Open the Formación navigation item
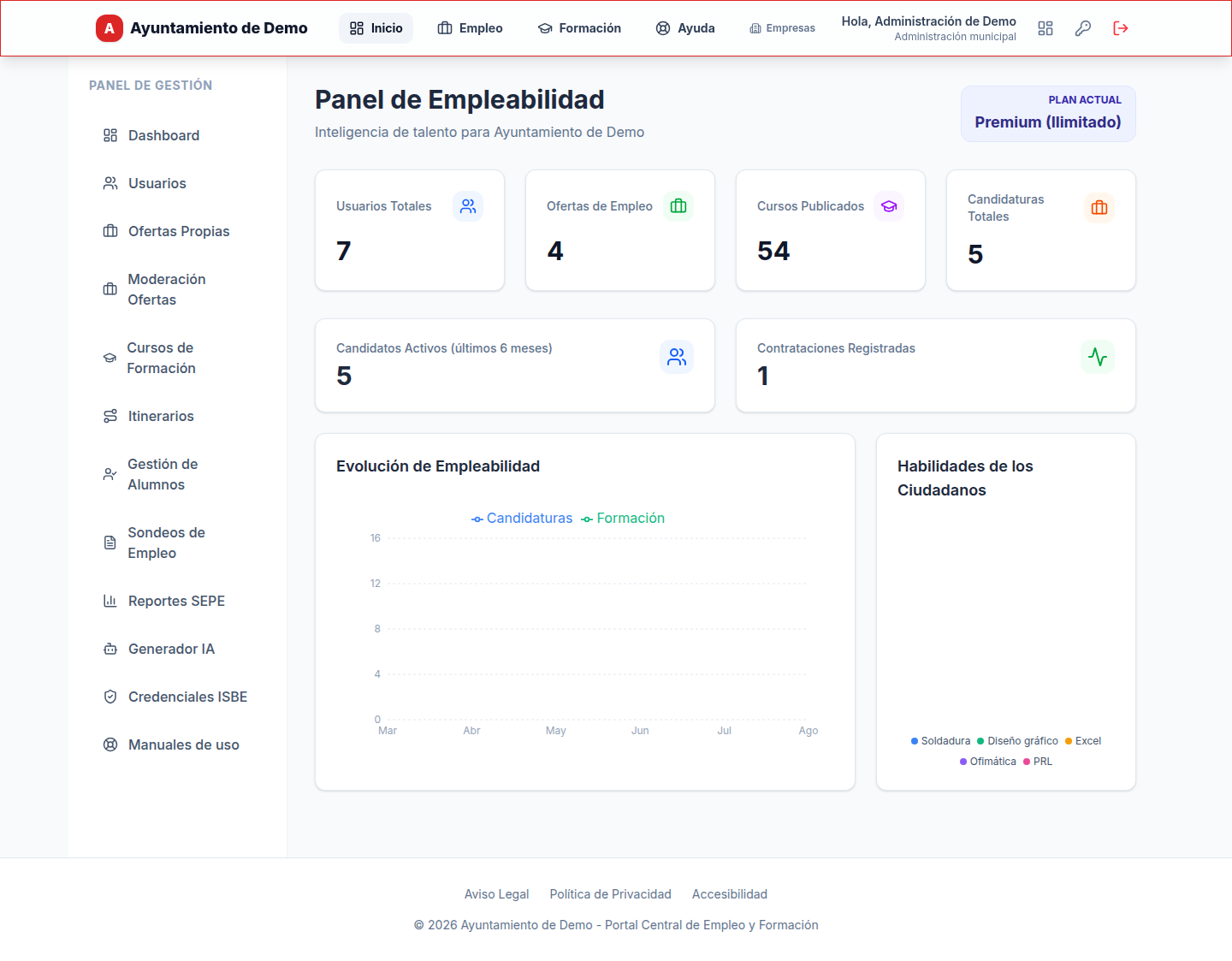This screenshot has width=1232, height=961. (579, 28)
